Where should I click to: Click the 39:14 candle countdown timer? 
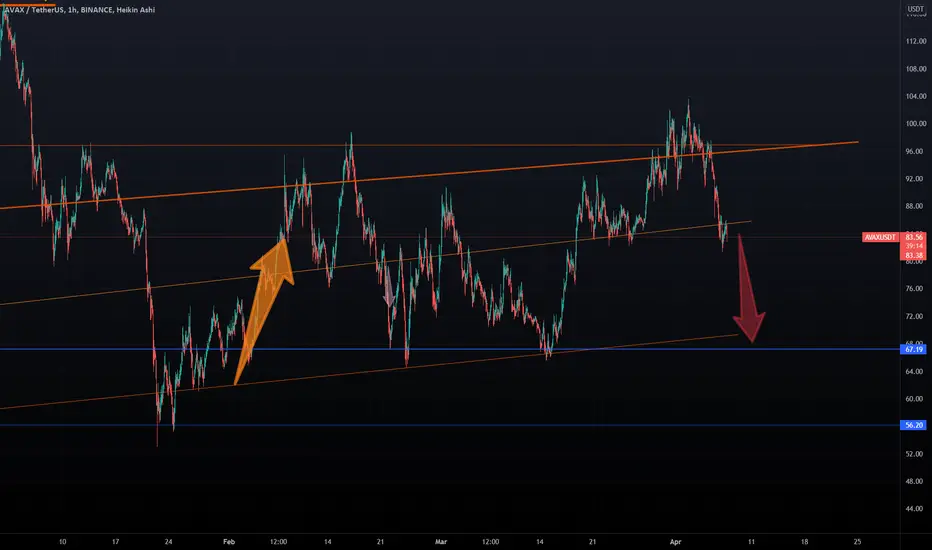pos(914,246)
